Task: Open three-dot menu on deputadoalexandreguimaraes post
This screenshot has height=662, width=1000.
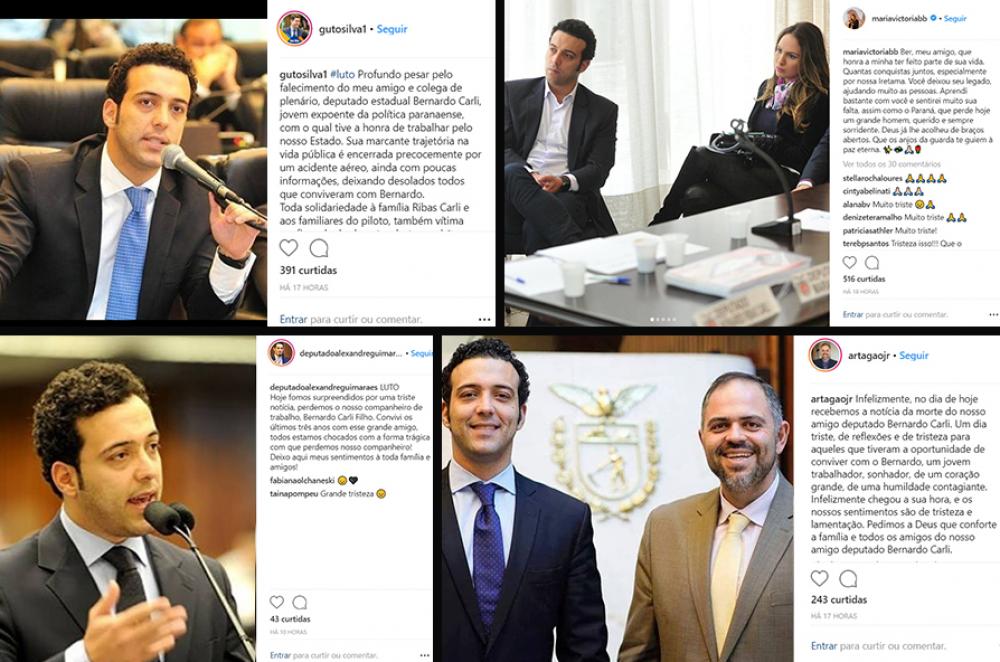Action: pyautogui.click(x=425, y=655)
